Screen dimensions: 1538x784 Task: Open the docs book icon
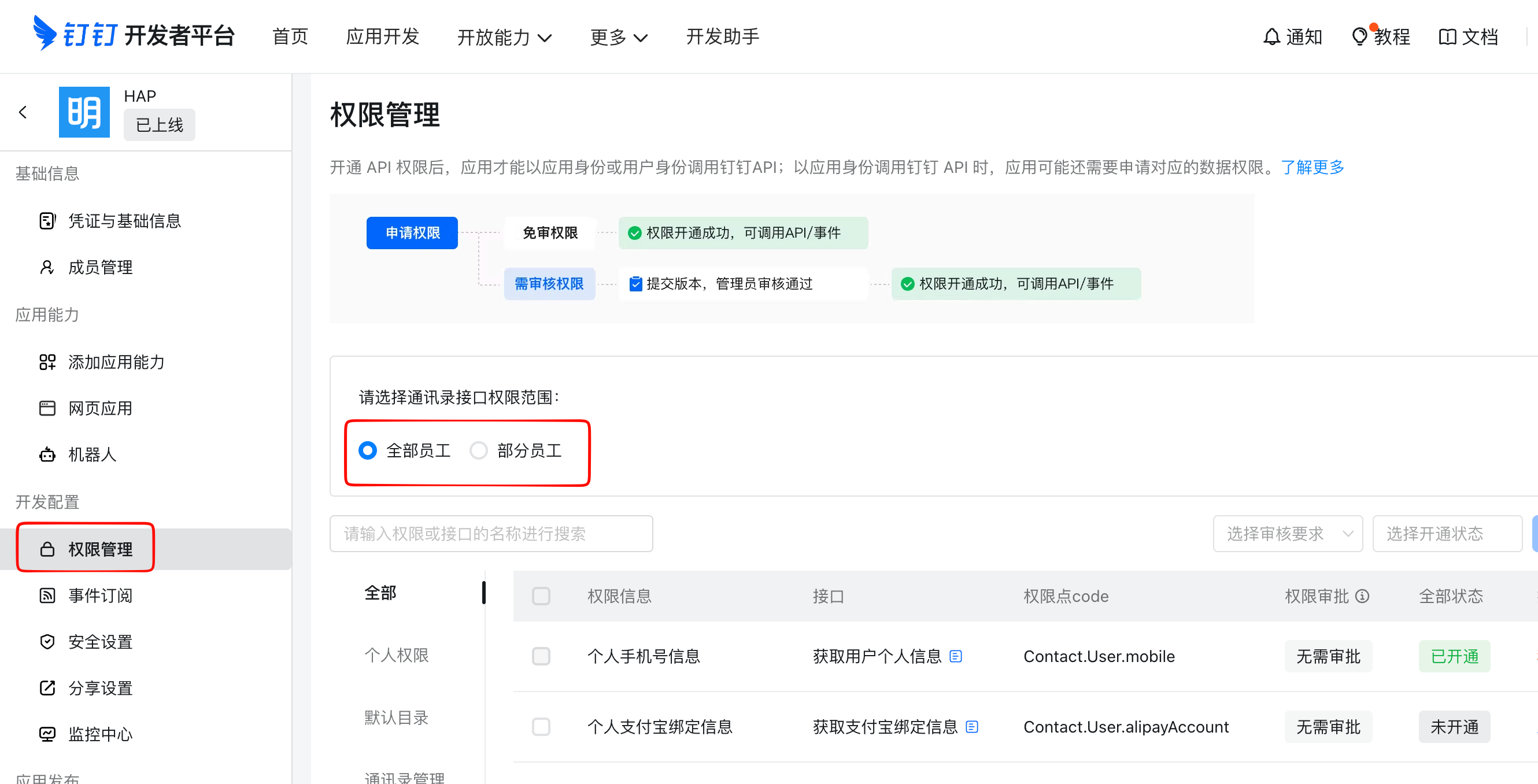(1447, 37)
